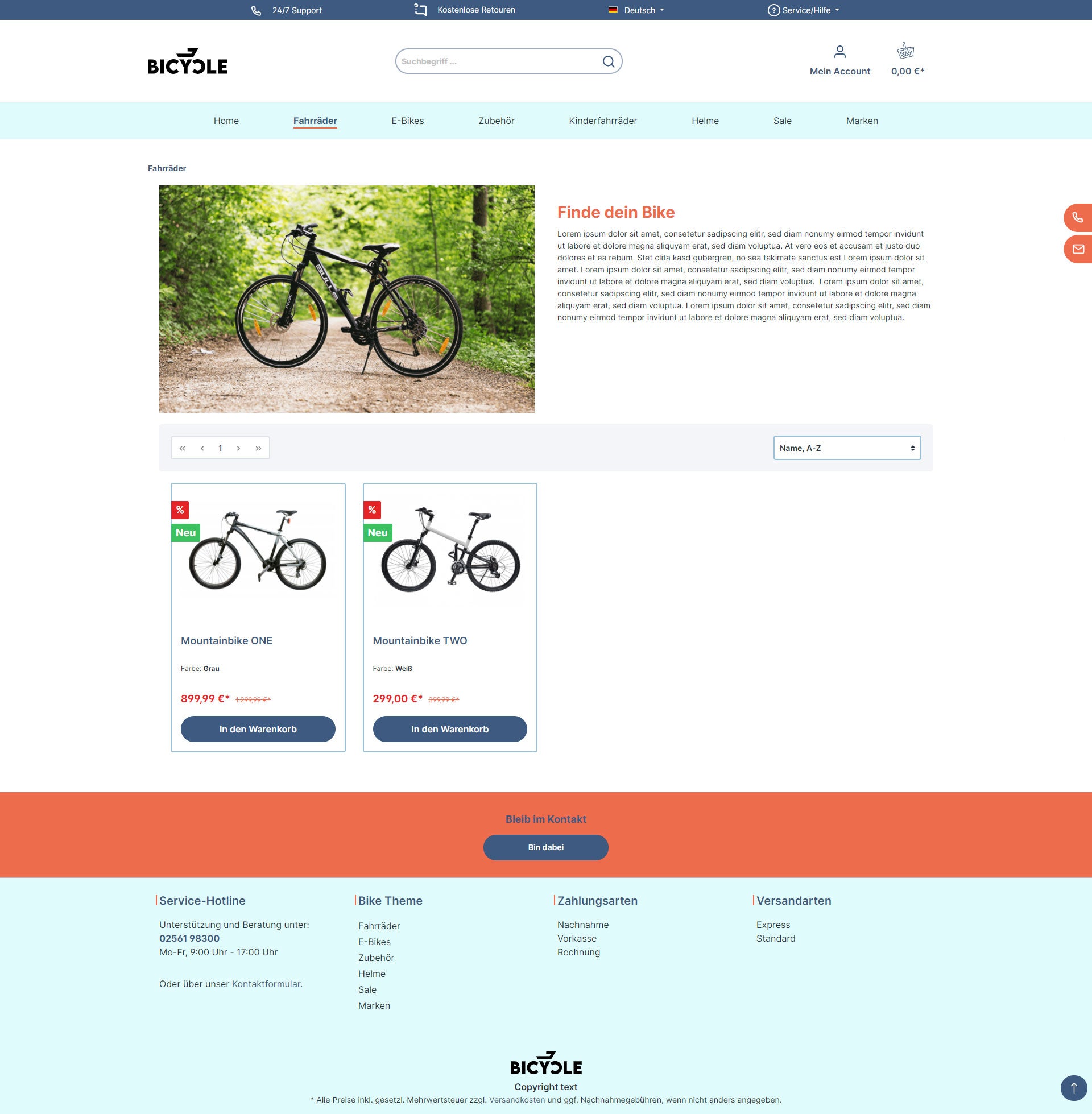The height and width of the screenshot is (1114, 1092).
Task: Select the E-Bikes navigation tab
Action: pyautogui.click(x=408, y=121)
